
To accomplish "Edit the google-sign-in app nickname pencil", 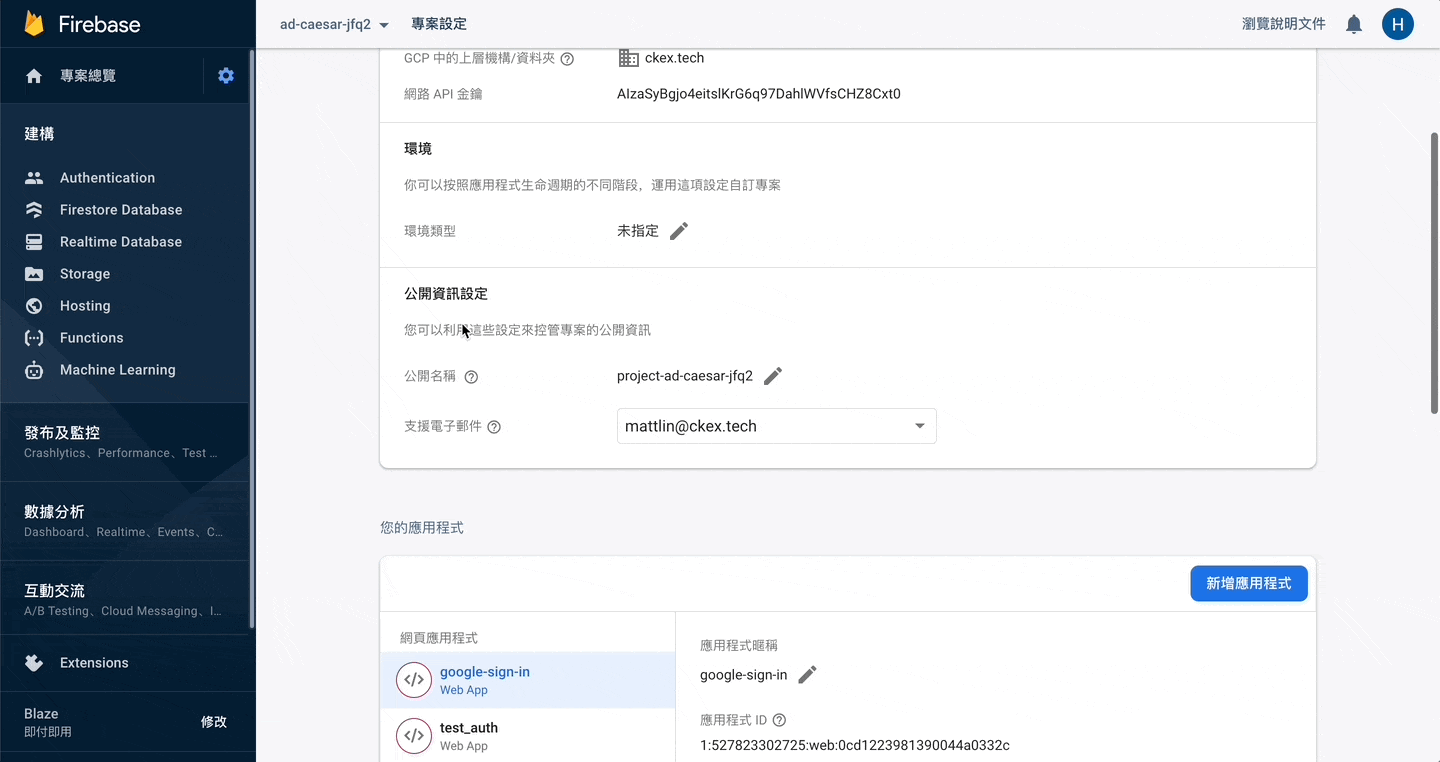I will coord(807,675).
